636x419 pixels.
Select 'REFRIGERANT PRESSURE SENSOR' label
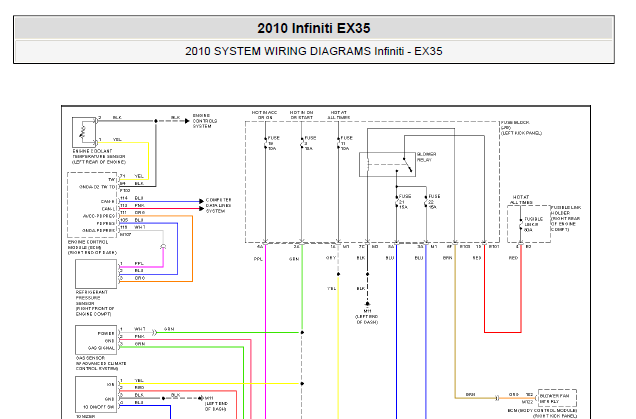pyautogui.click(x=95, y=303)
